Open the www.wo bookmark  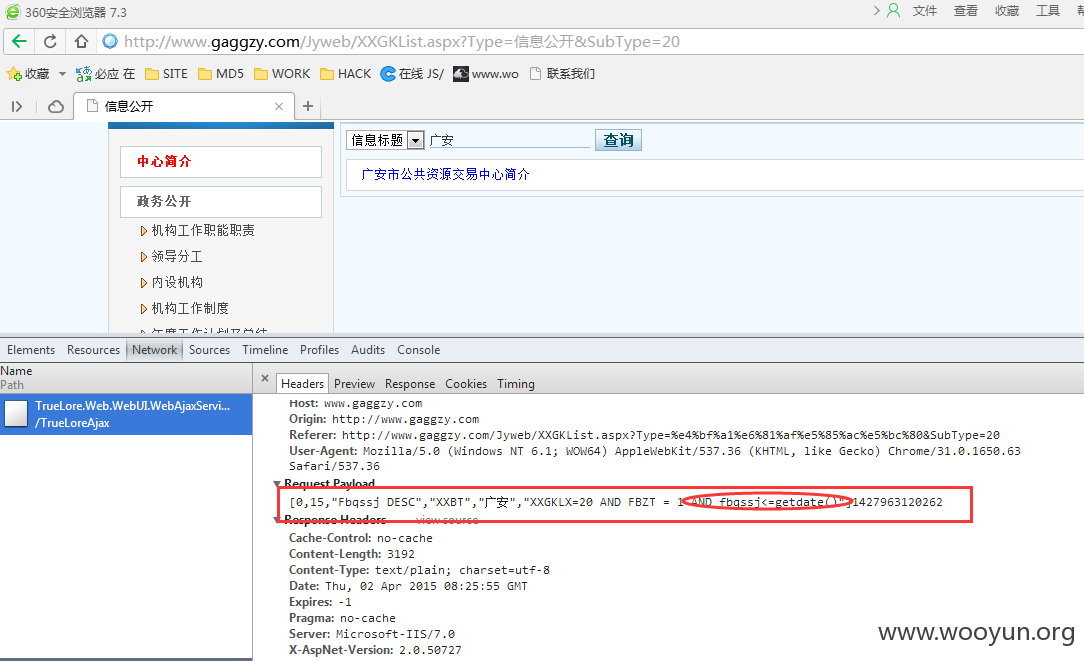pos(486,73)
